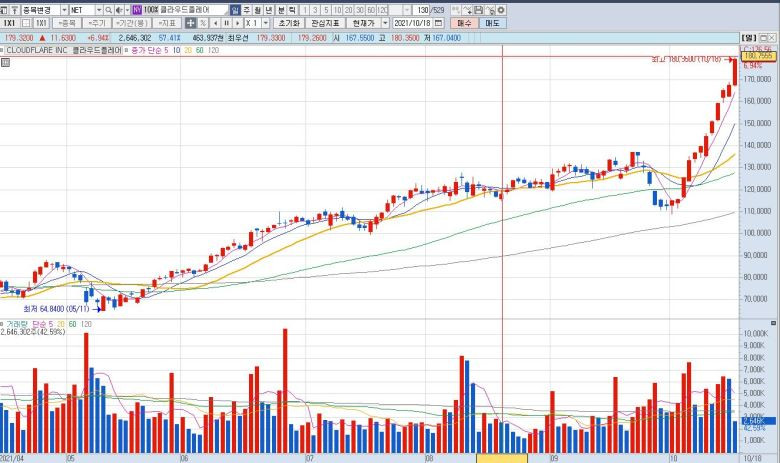Open the calendar date picker icon
780x463 pixels.
pyautogui.click(x=438, y=23)
